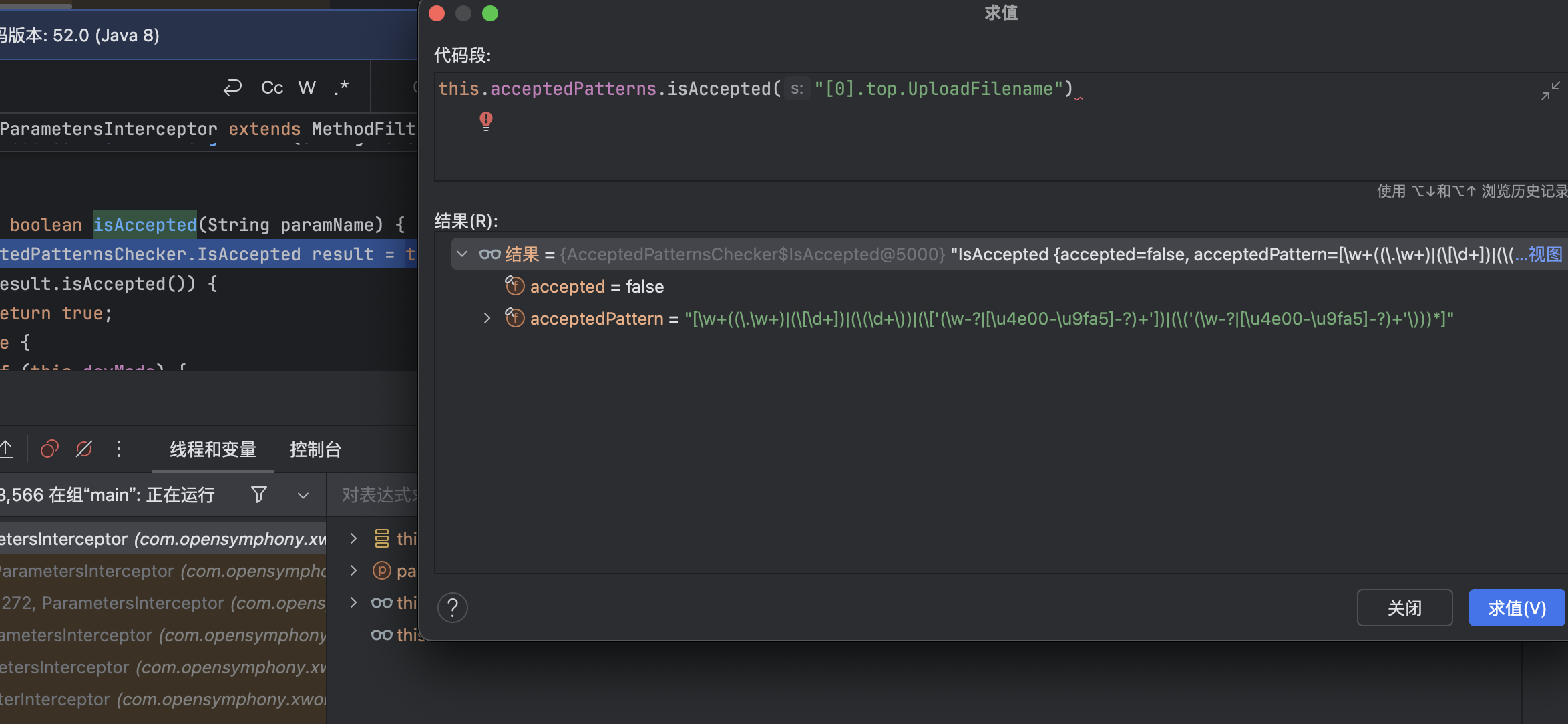Viewport: 1568px width, 724px height.
Task: Click the red error bulb icon in code fragment
Action: point(486,121)
